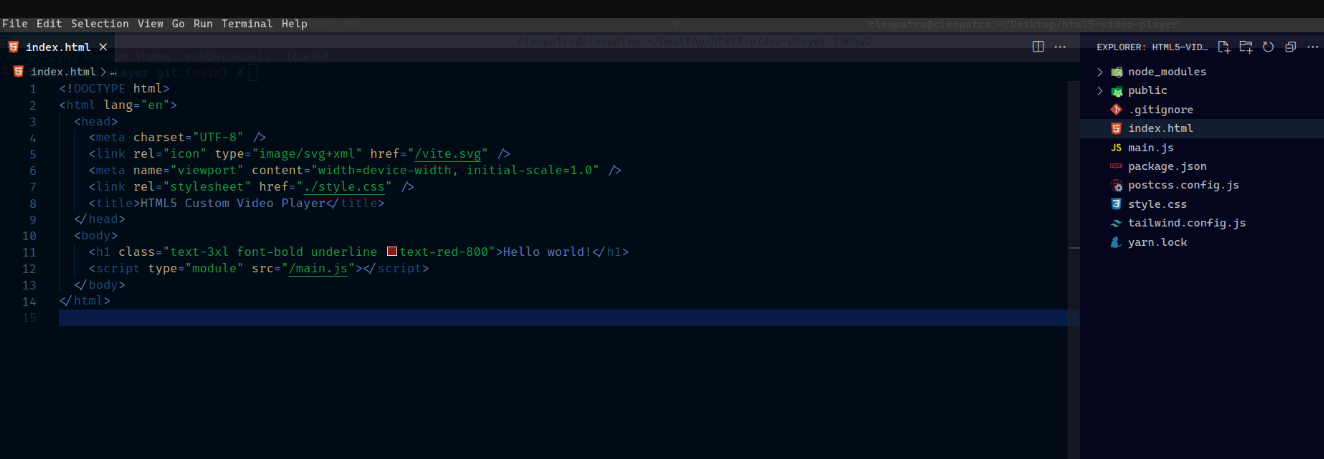Screen dimensions: 1324x459
Task: Click 'HTML5 Custom Video Player' title text
Action: [232, 203]
